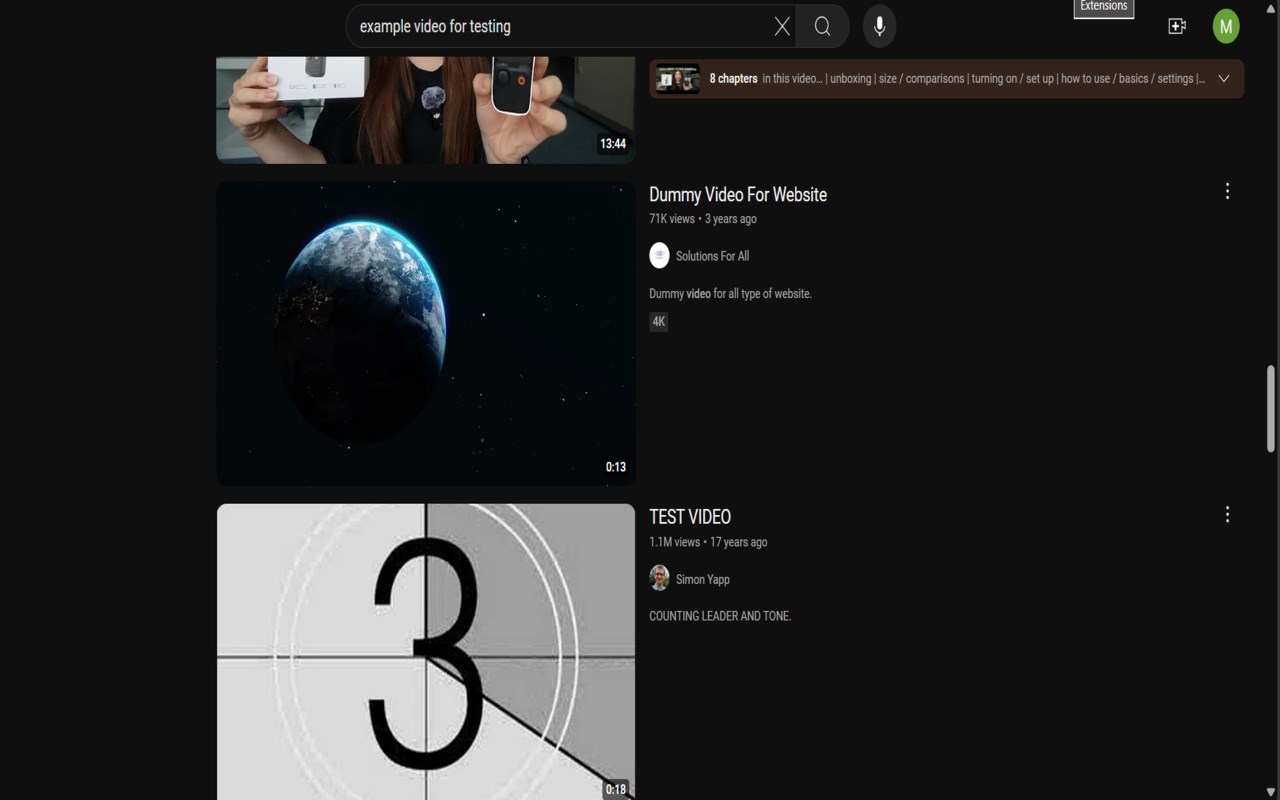This screenshot has height=800, width=1280.
Task: Open more options for TEST VIDEO
Action: (1227, 514)
